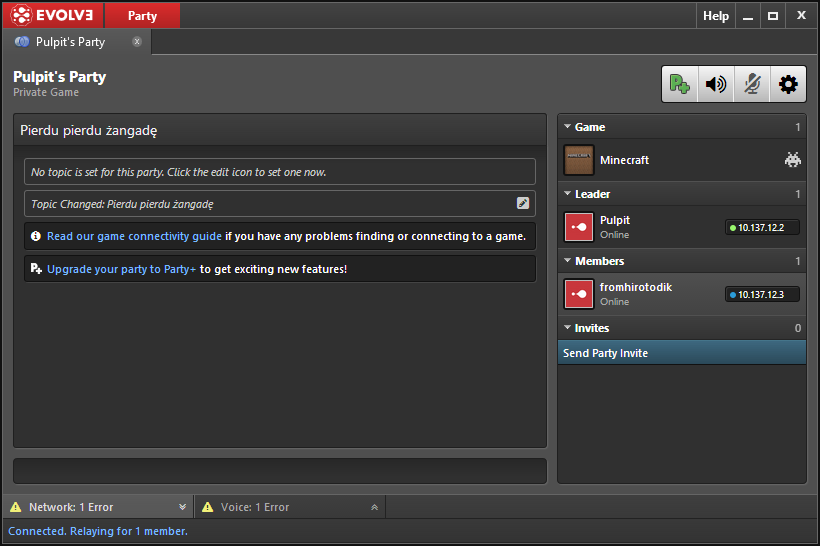Click the Private Game subtitle
This screenshot has height=546, width=820.
[x=46, y=92]
